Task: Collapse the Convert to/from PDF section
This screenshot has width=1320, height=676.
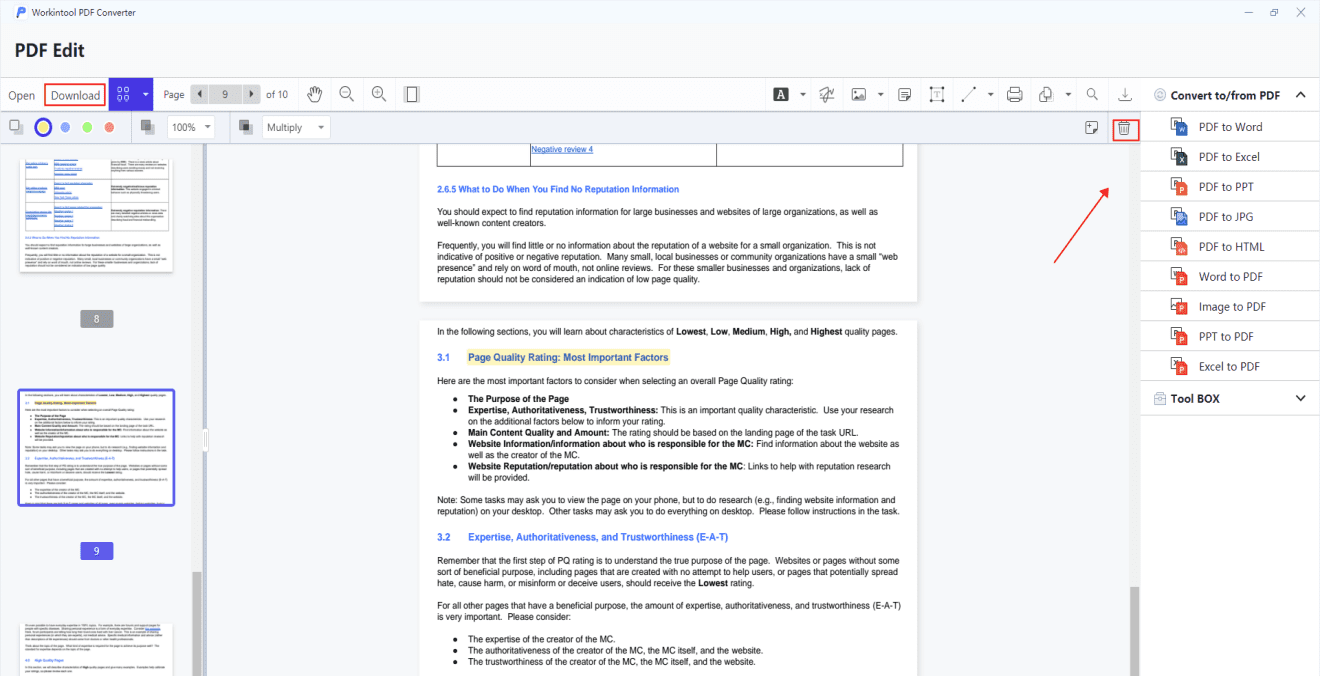Action: pos(1229,95)
